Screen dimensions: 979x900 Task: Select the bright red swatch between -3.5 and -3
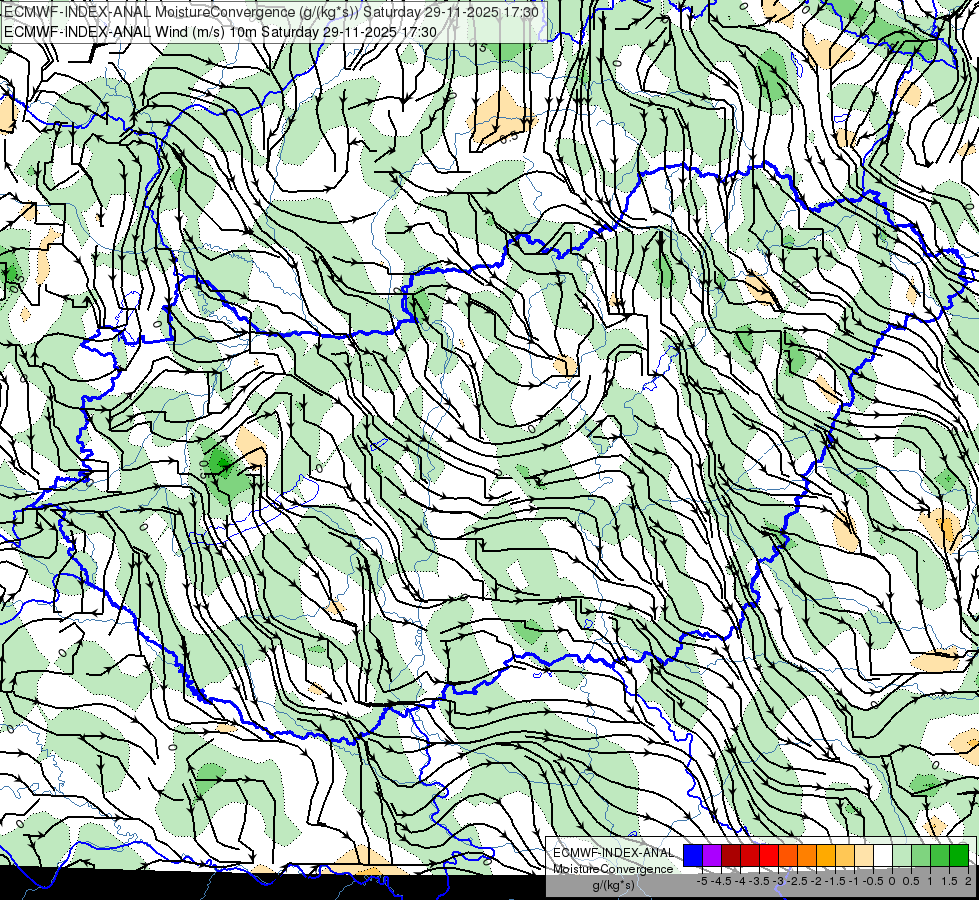769,855
